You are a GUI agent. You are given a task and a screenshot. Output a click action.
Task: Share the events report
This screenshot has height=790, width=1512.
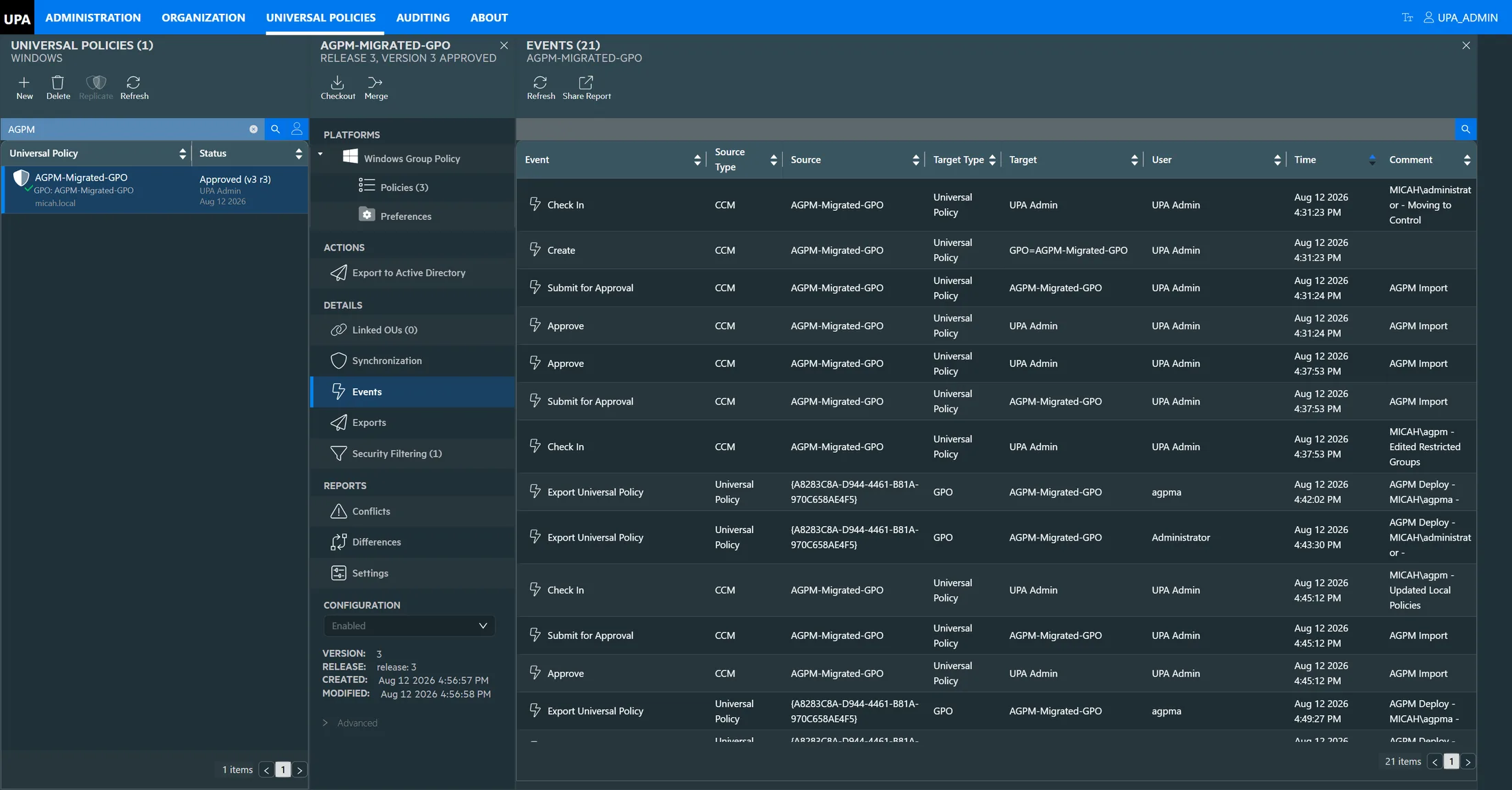586,88
